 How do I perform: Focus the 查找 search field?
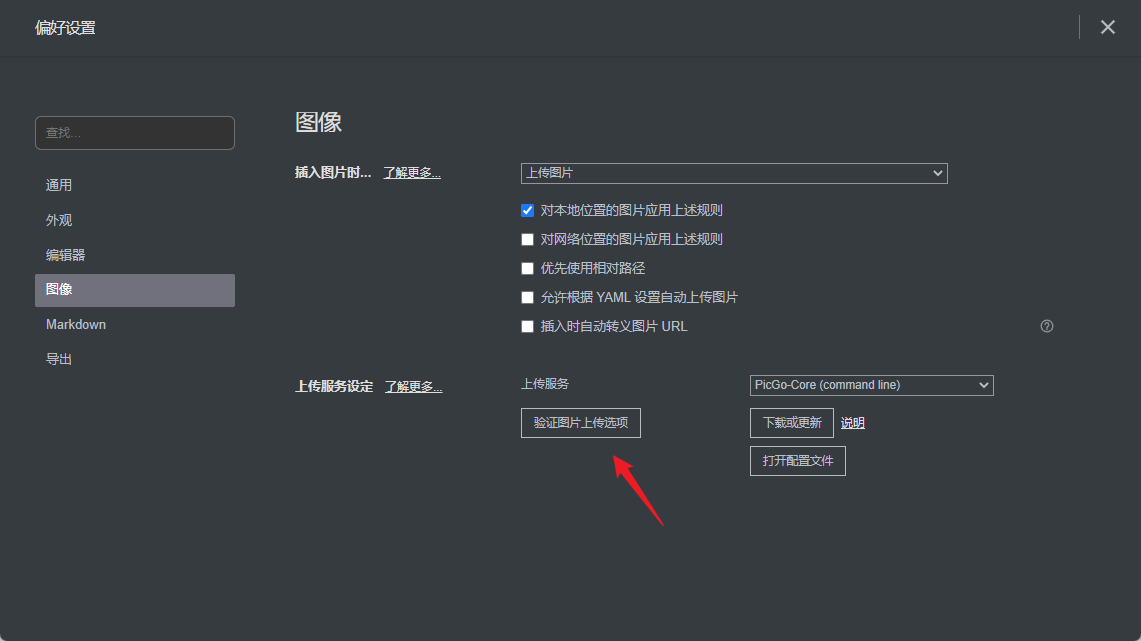(135, 132)
